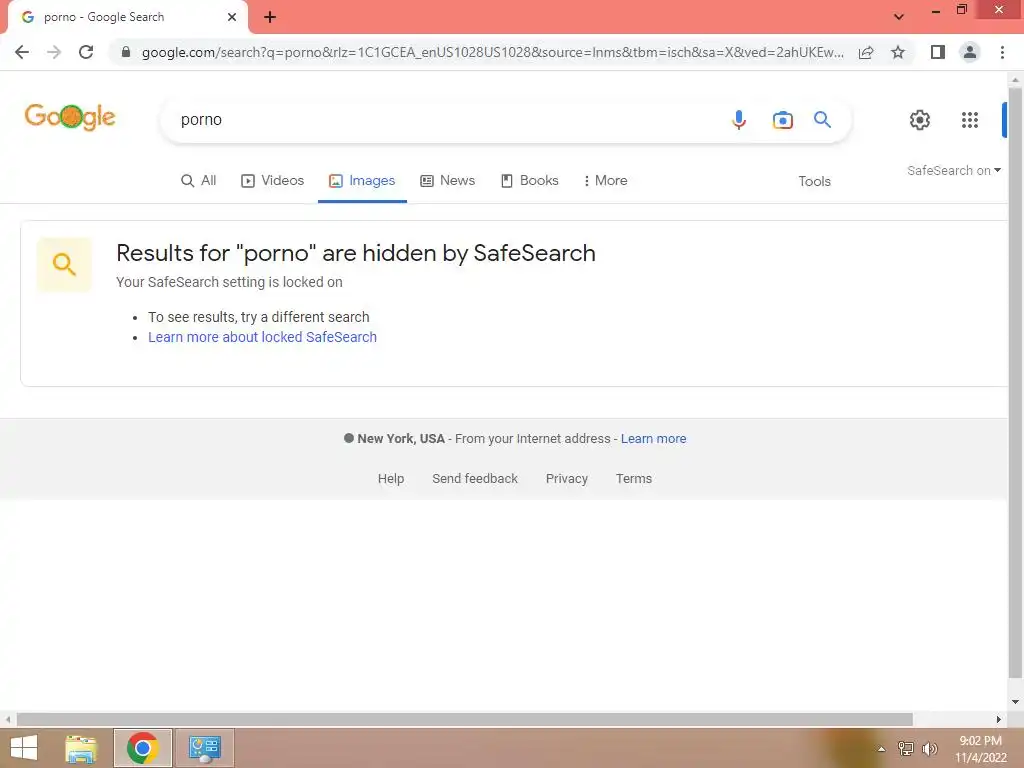1024x768 pixels.
Task: Open the Windows Start button
Action: (24, 748)
